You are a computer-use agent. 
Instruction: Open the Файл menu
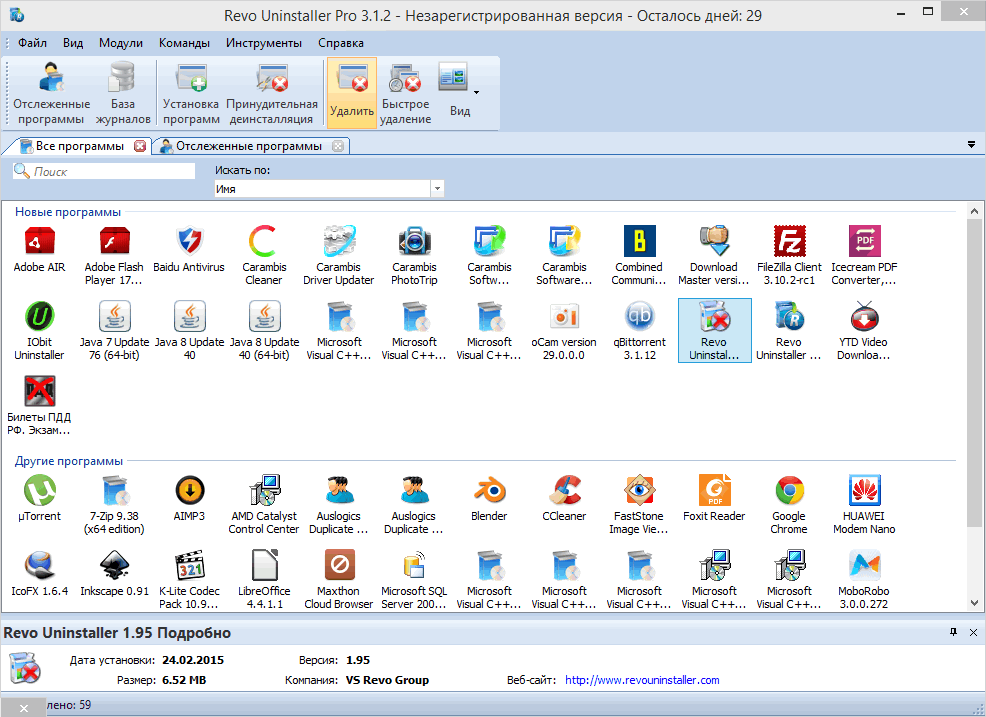32,43
